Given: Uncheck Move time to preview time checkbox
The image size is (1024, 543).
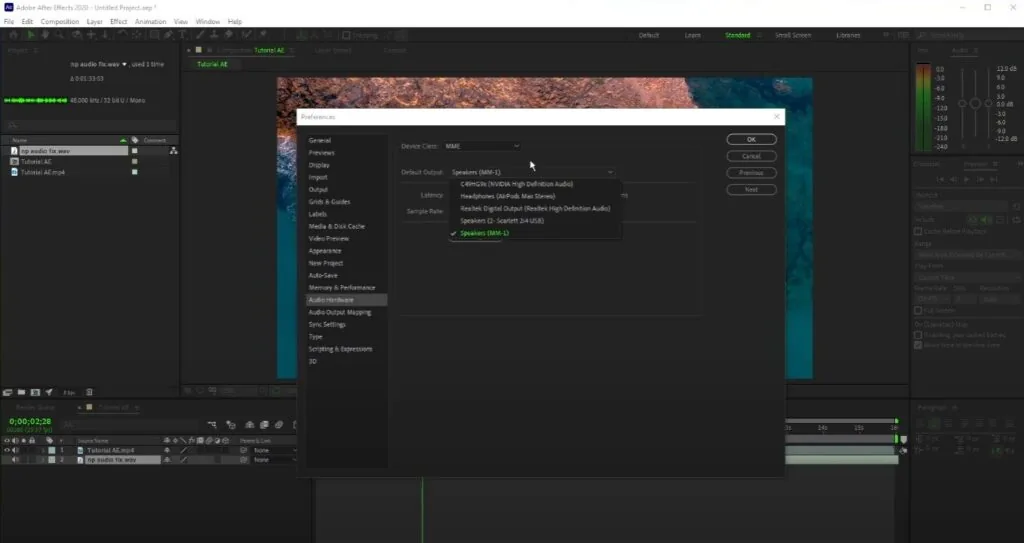Looking at the screenshot, I should click(918, 345).
